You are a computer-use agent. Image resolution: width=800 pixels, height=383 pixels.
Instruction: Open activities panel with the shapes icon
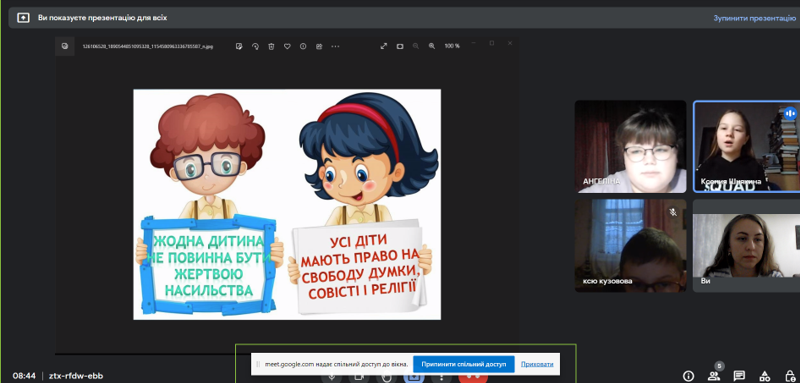[765, 376]
